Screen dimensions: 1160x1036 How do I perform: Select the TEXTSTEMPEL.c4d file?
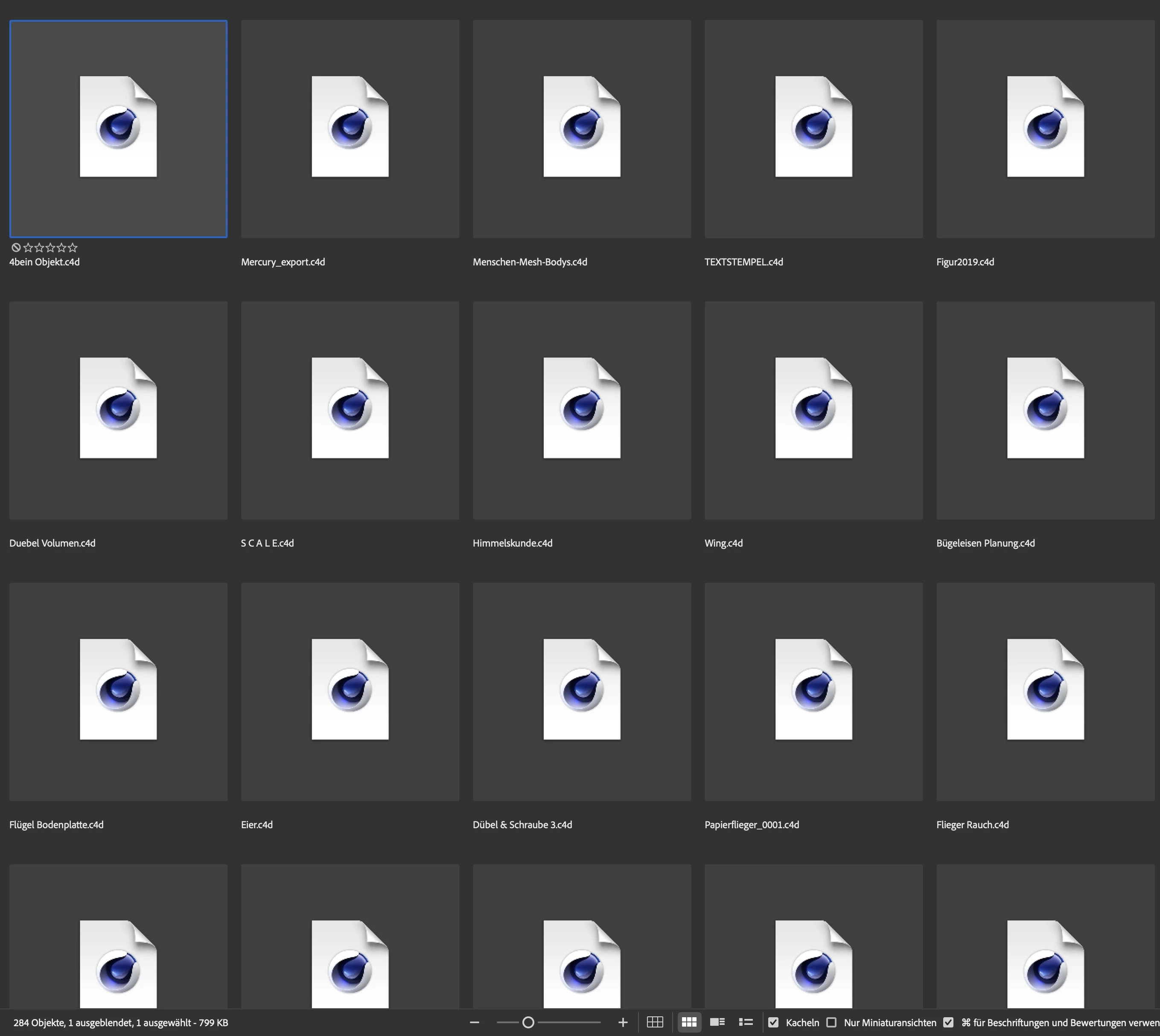(813, 128)
